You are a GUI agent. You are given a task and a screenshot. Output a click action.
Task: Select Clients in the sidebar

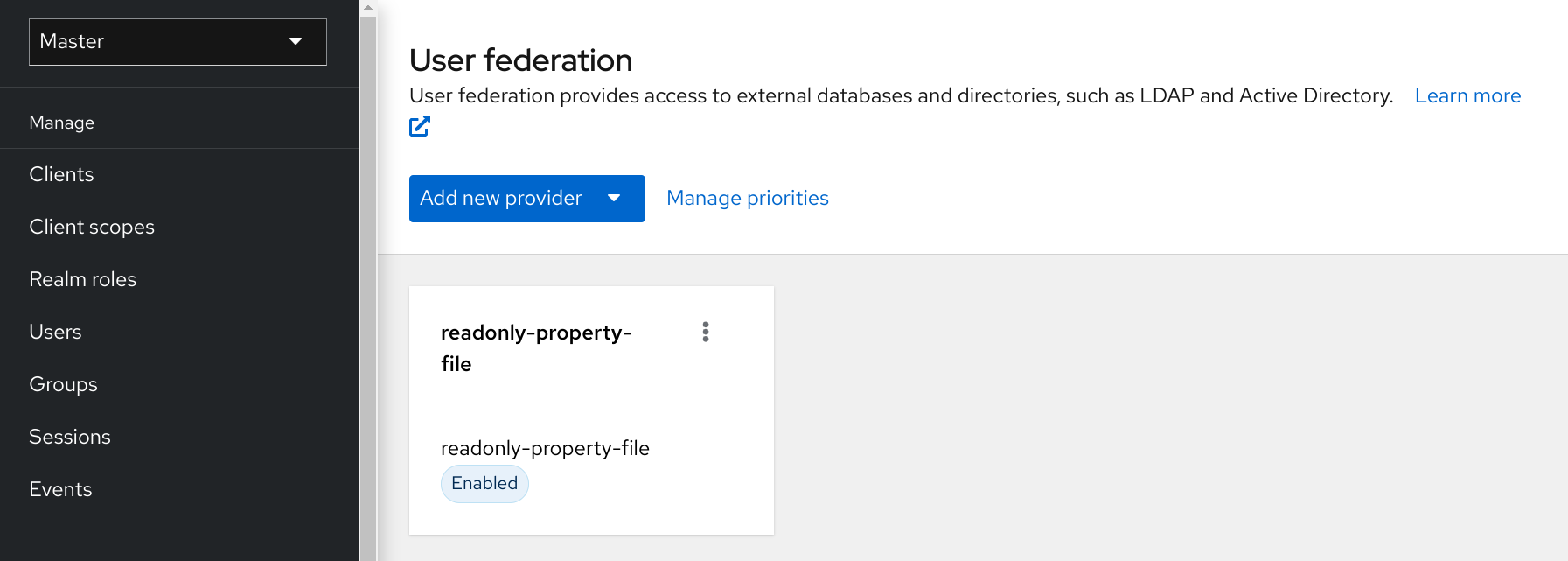click(61, 173)
